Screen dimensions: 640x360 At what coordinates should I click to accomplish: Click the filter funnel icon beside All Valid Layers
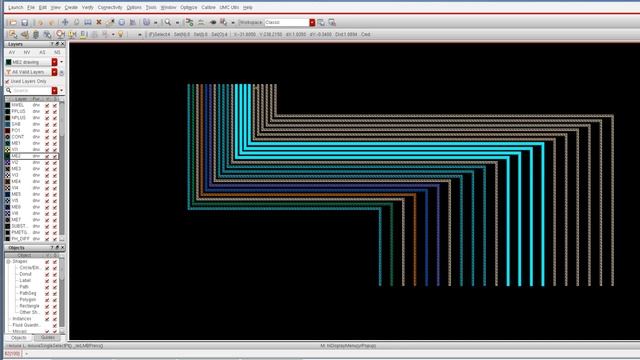click(x=8, y=72)
